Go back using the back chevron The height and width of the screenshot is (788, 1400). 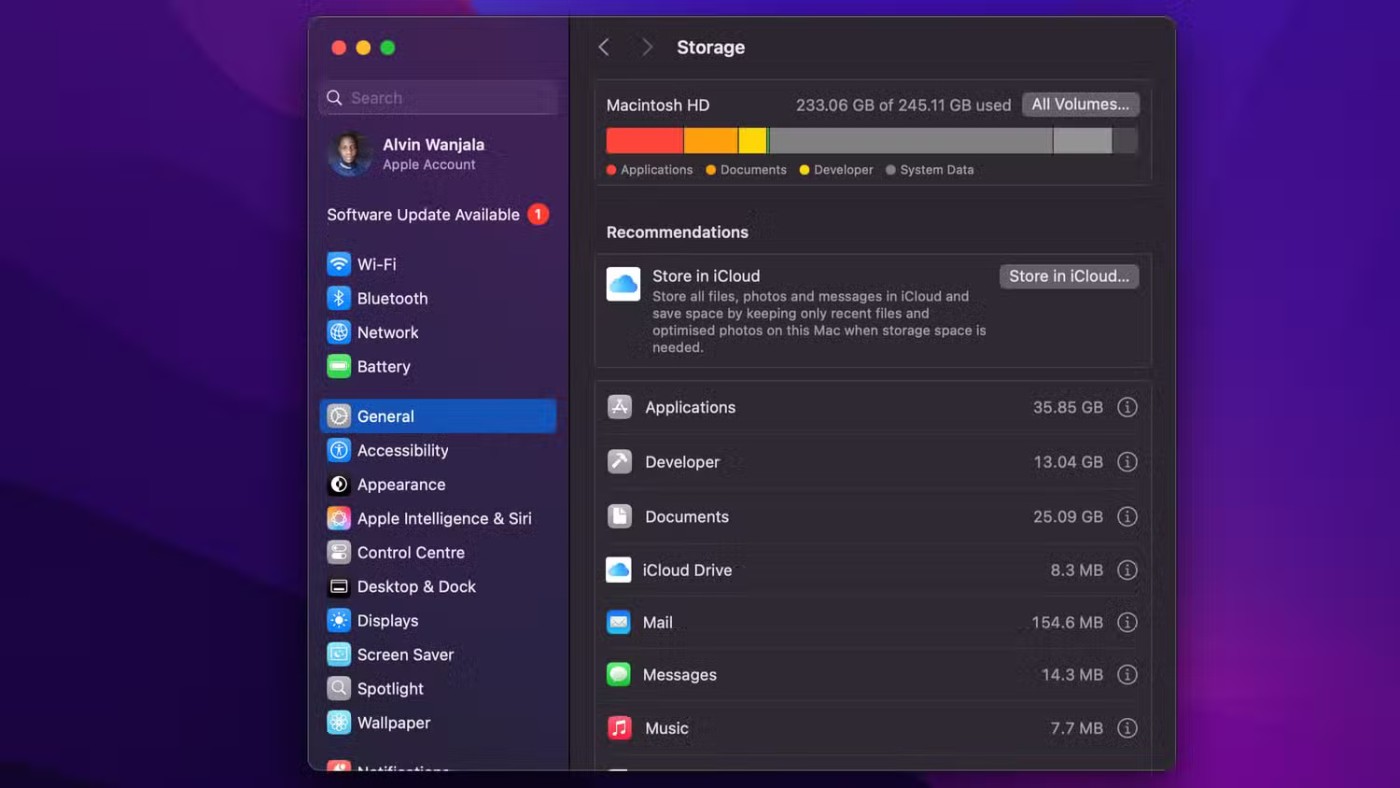[x=604, y=47]
